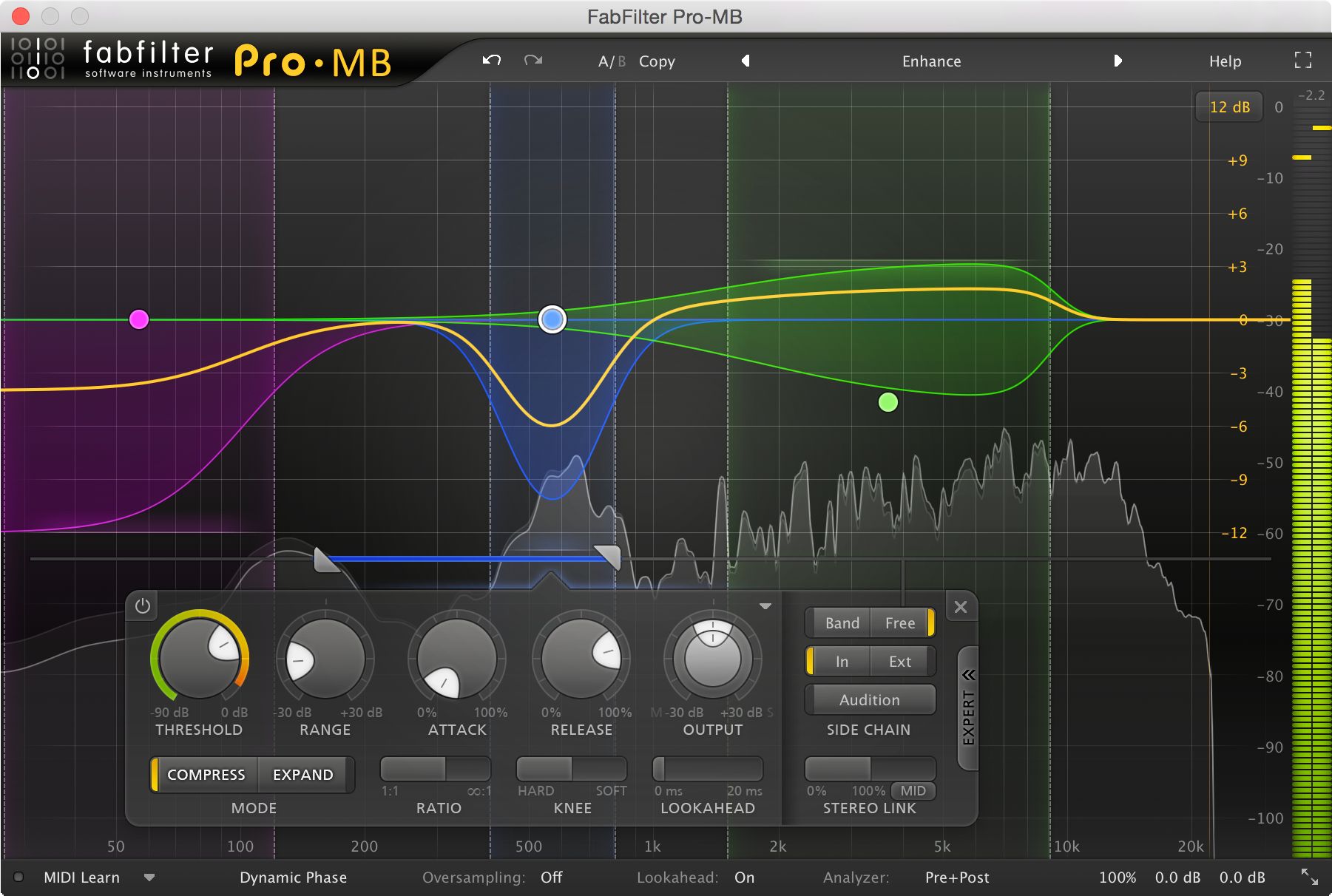
Task: Power off the band with the bypass icon
Action: (142, 606)
